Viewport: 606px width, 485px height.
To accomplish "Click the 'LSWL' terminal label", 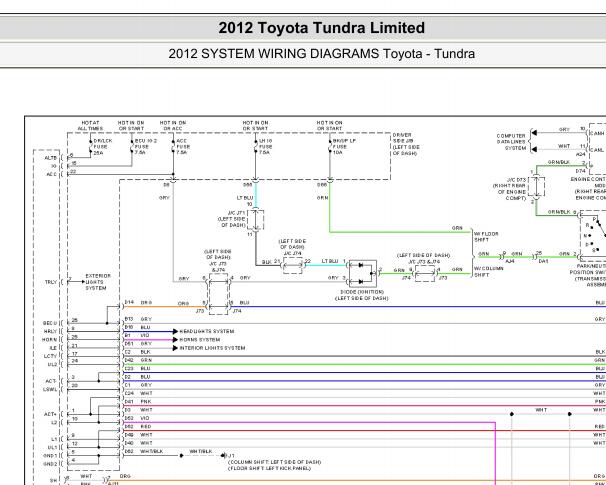I will tap(50, 390).
